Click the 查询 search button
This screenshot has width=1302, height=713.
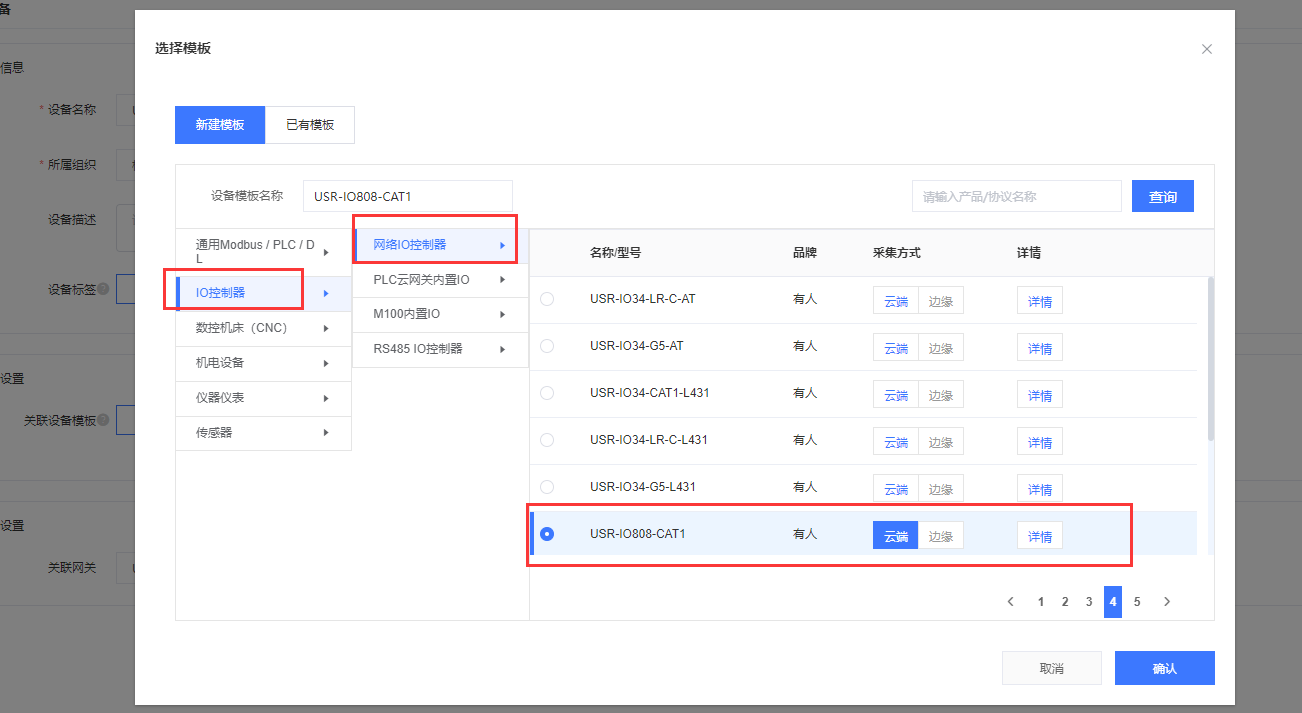(x=1162, y=197)
